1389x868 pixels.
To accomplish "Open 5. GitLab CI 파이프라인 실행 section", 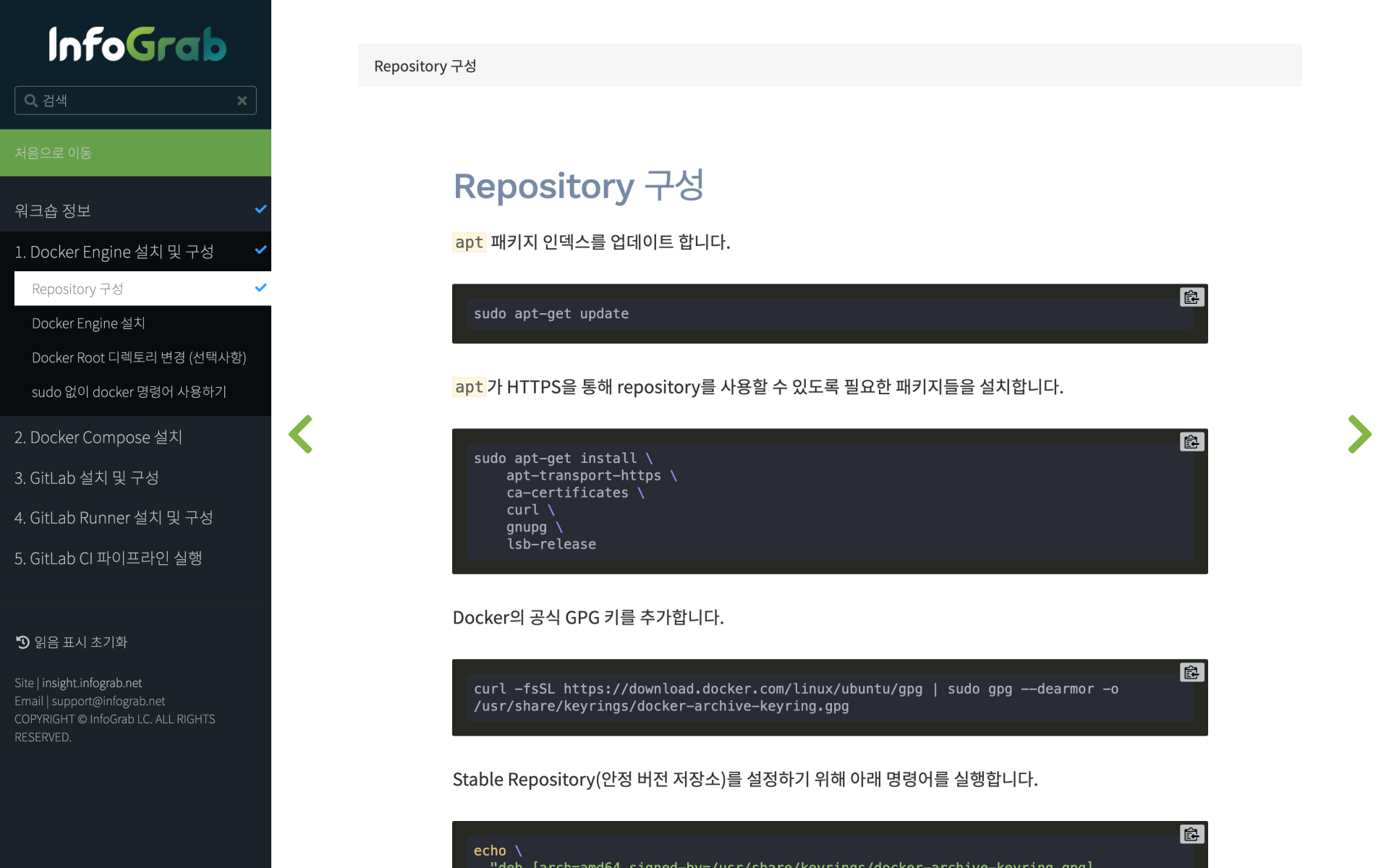I will click(x=109, y=558).
